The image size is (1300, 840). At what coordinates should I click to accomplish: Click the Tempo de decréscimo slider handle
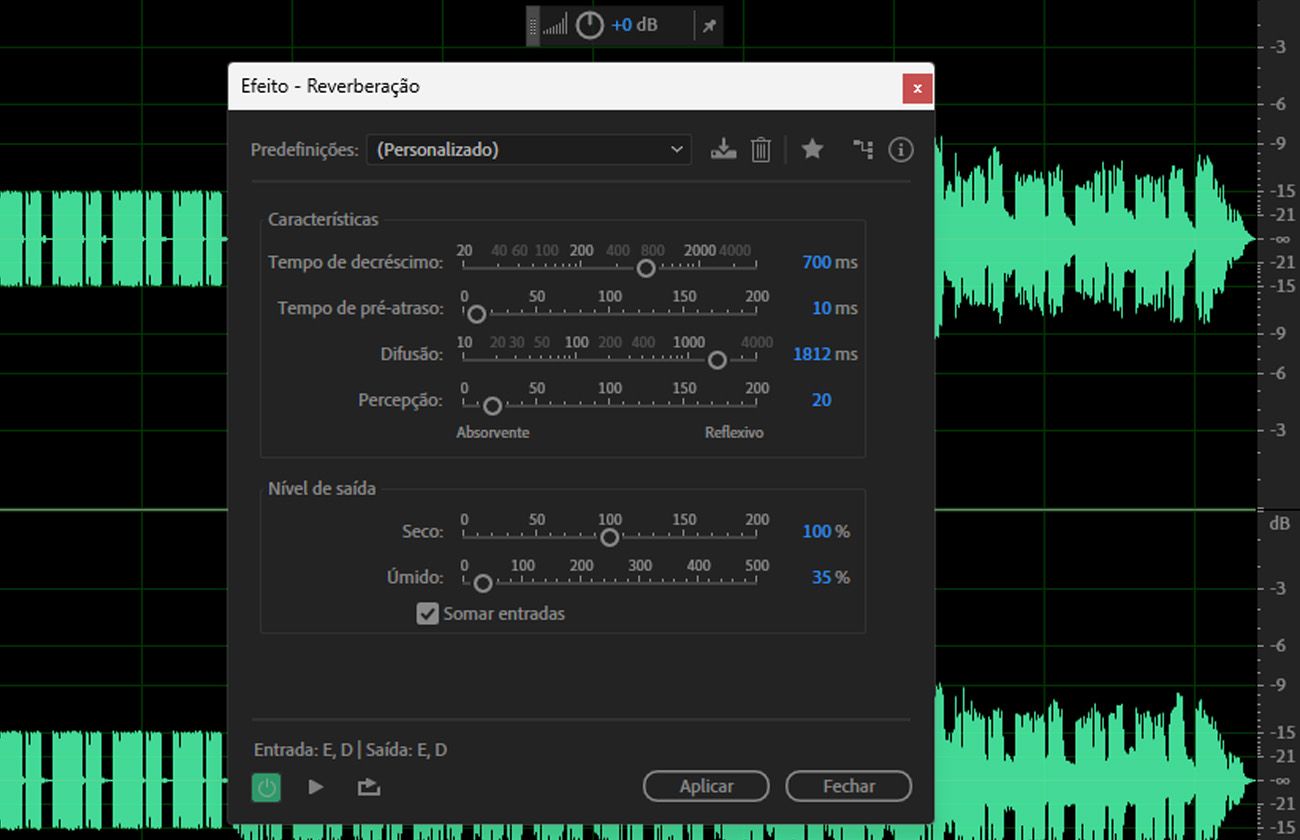click(x=645, y=268)
